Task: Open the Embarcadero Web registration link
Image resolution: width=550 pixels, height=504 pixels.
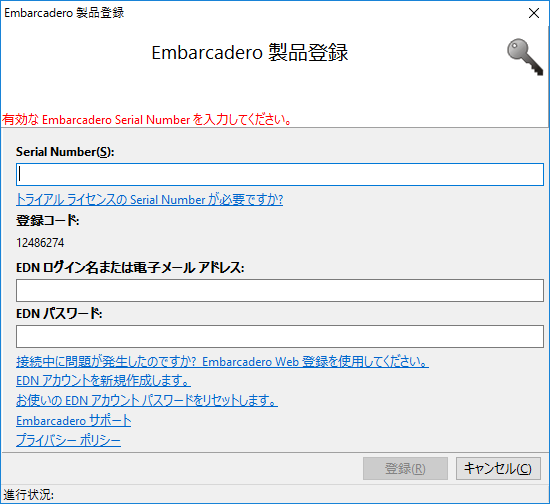Action: tap(222, 362)
